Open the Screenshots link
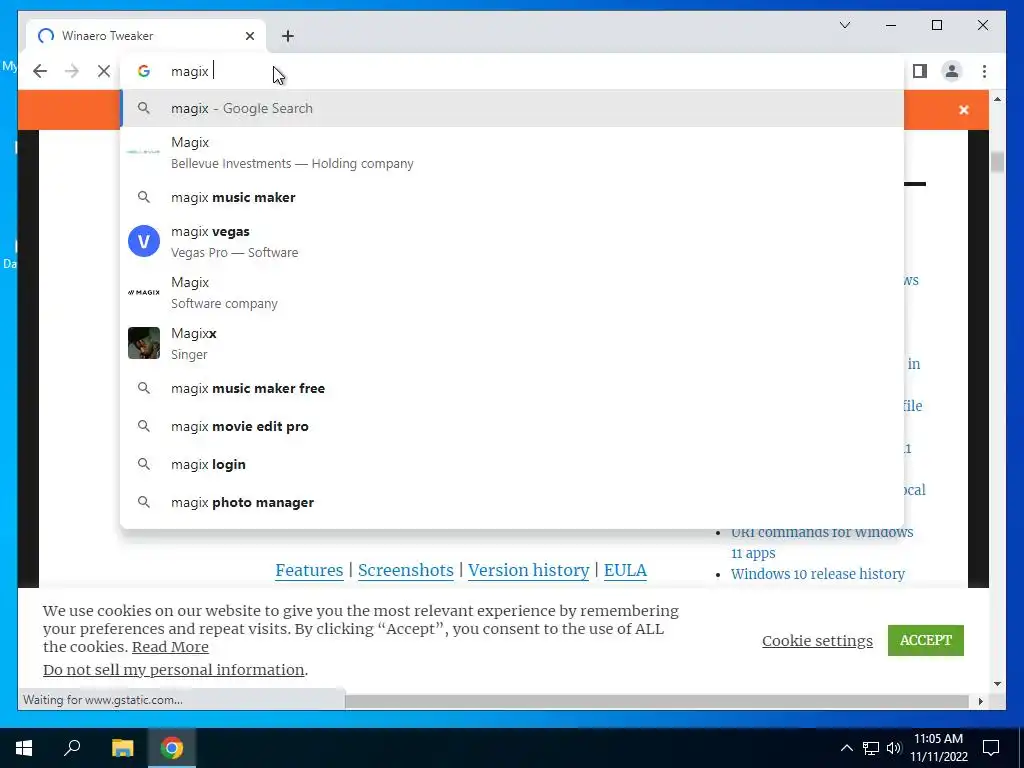 [x=406, y=570]
